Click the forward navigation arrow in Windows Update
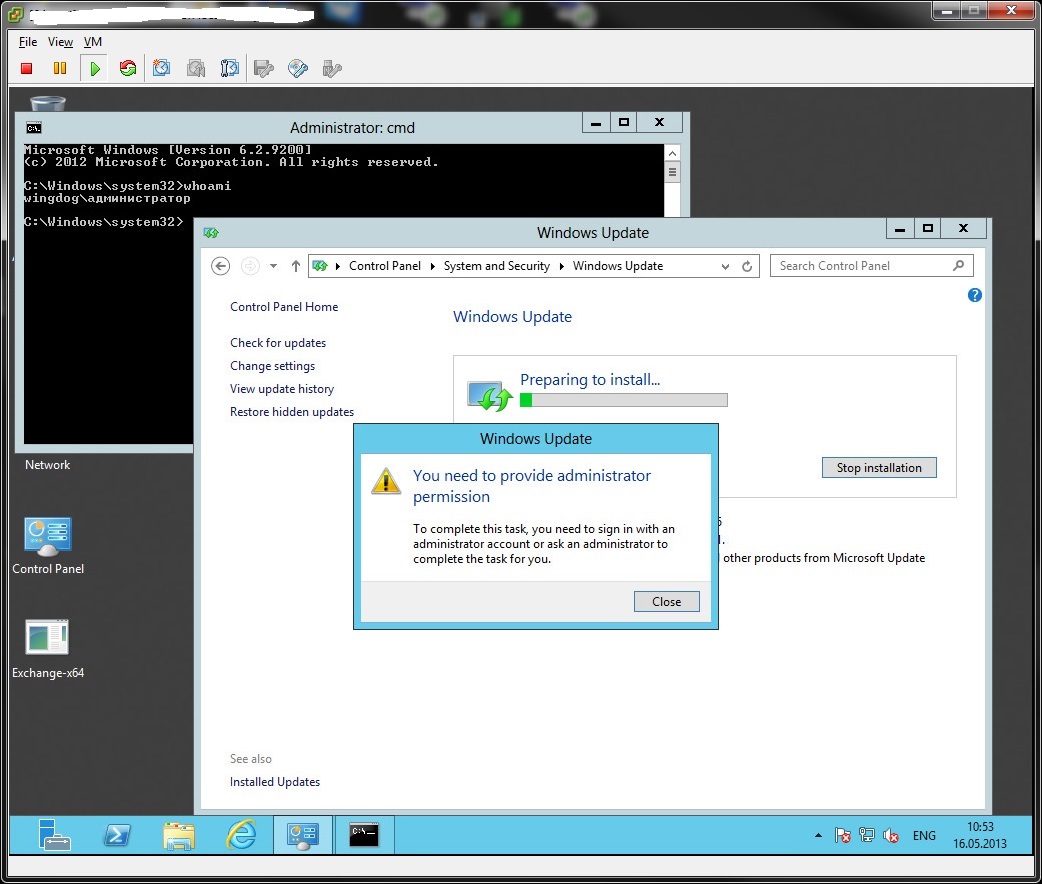Viewport: 1042px width, 884px height. [x=250, y=266]
